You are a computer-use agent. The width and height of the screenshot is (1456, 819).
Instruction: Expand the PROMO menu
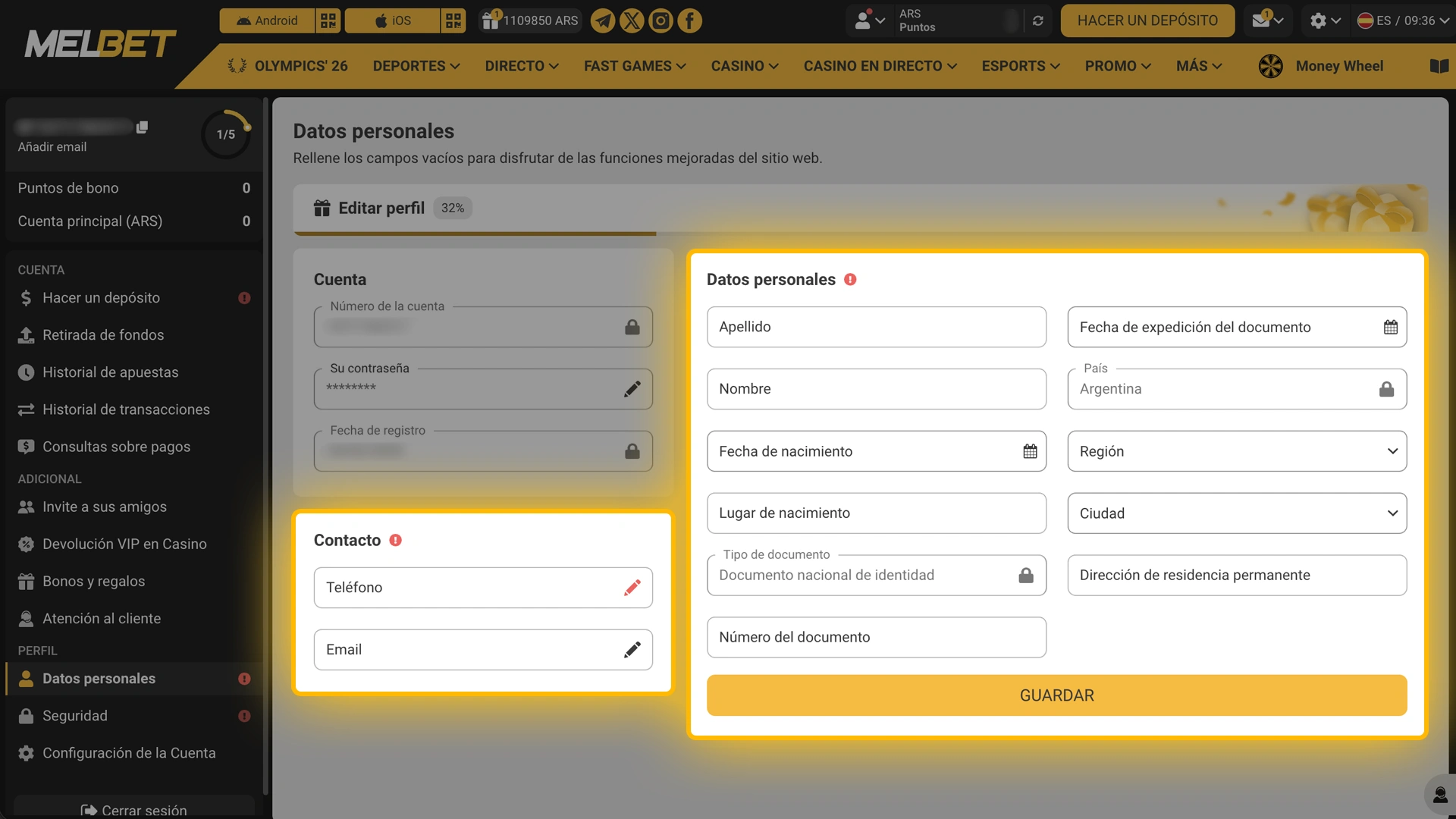click(x=1118, y=66)
